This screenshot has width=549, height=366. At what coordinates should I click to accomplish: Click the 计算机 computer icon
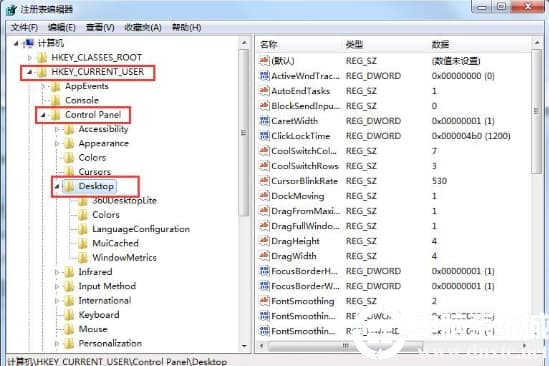[28, 43]
